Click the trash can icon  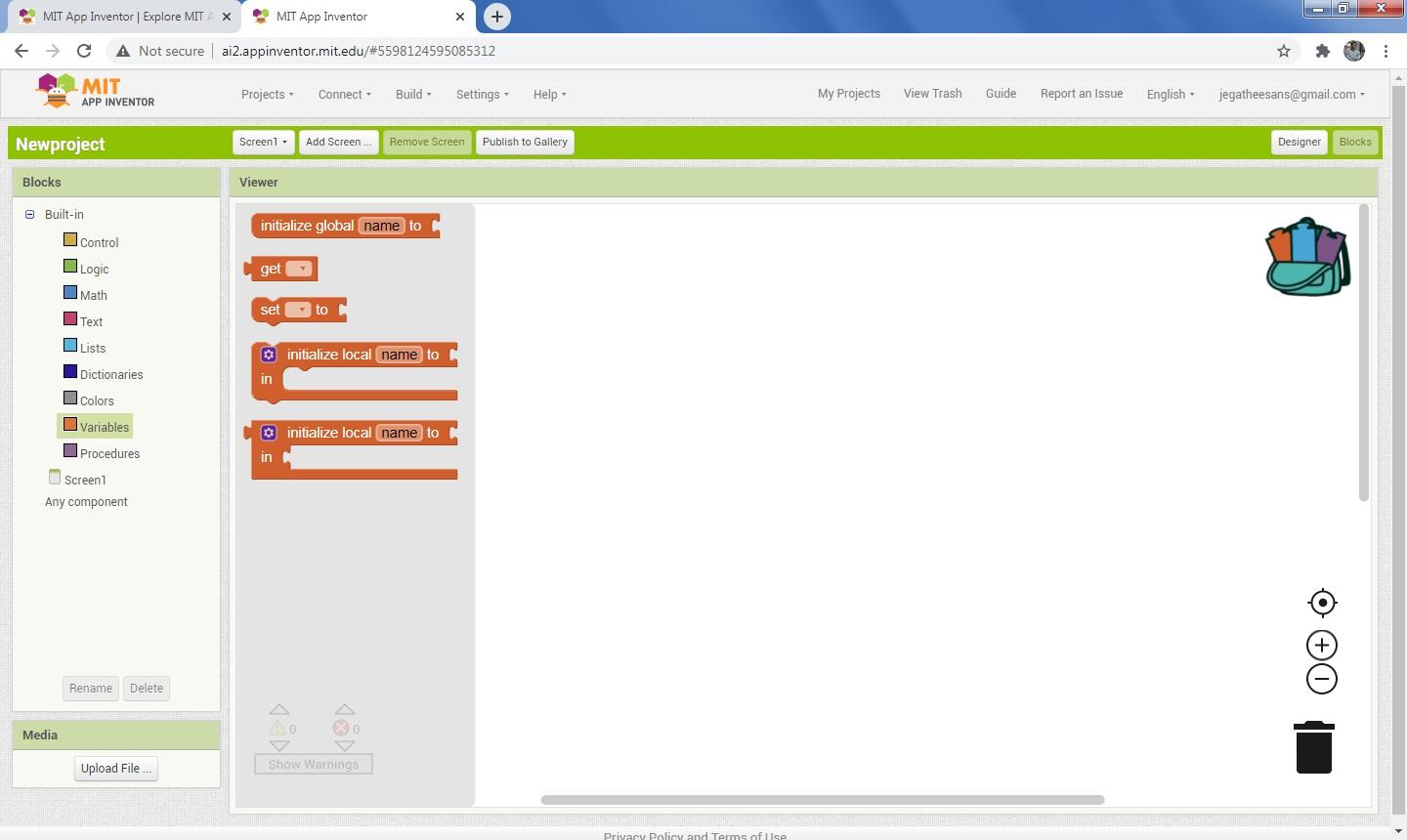coord(1313,747)
